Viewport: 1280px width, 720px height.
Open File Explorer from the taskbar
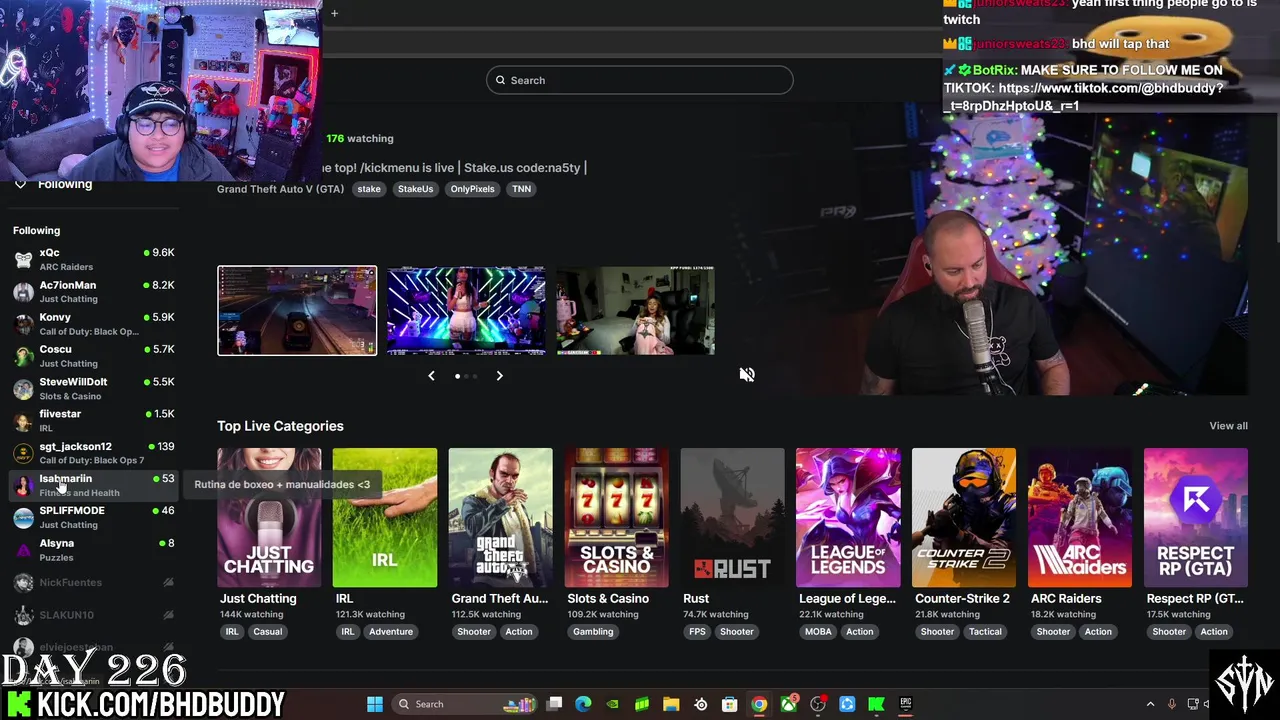point(671,704)
